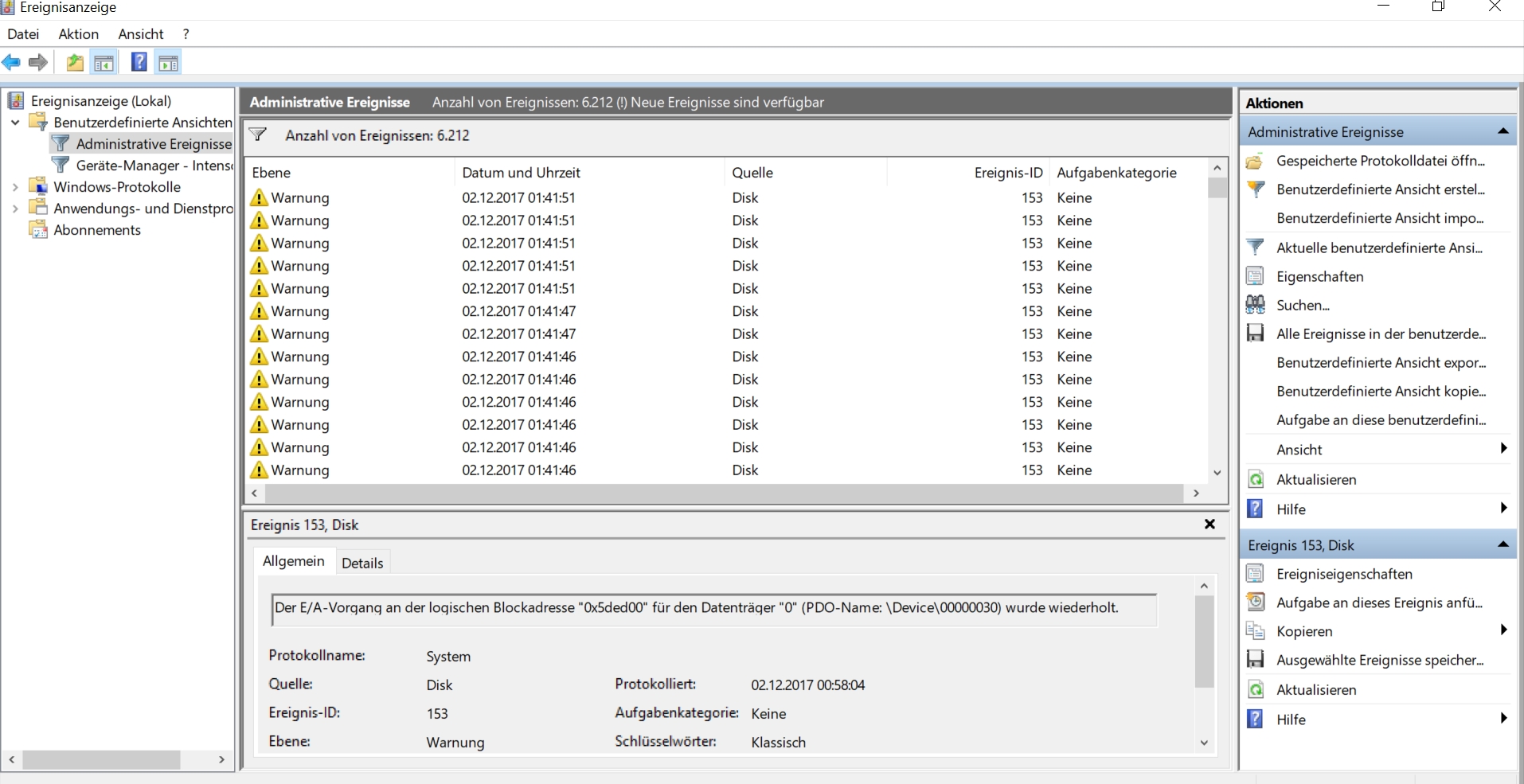Collapse the Benutzerdefinierte Ansichten tree node
Viewport: 1524px width, 784px height.
[x=15, y=123]
